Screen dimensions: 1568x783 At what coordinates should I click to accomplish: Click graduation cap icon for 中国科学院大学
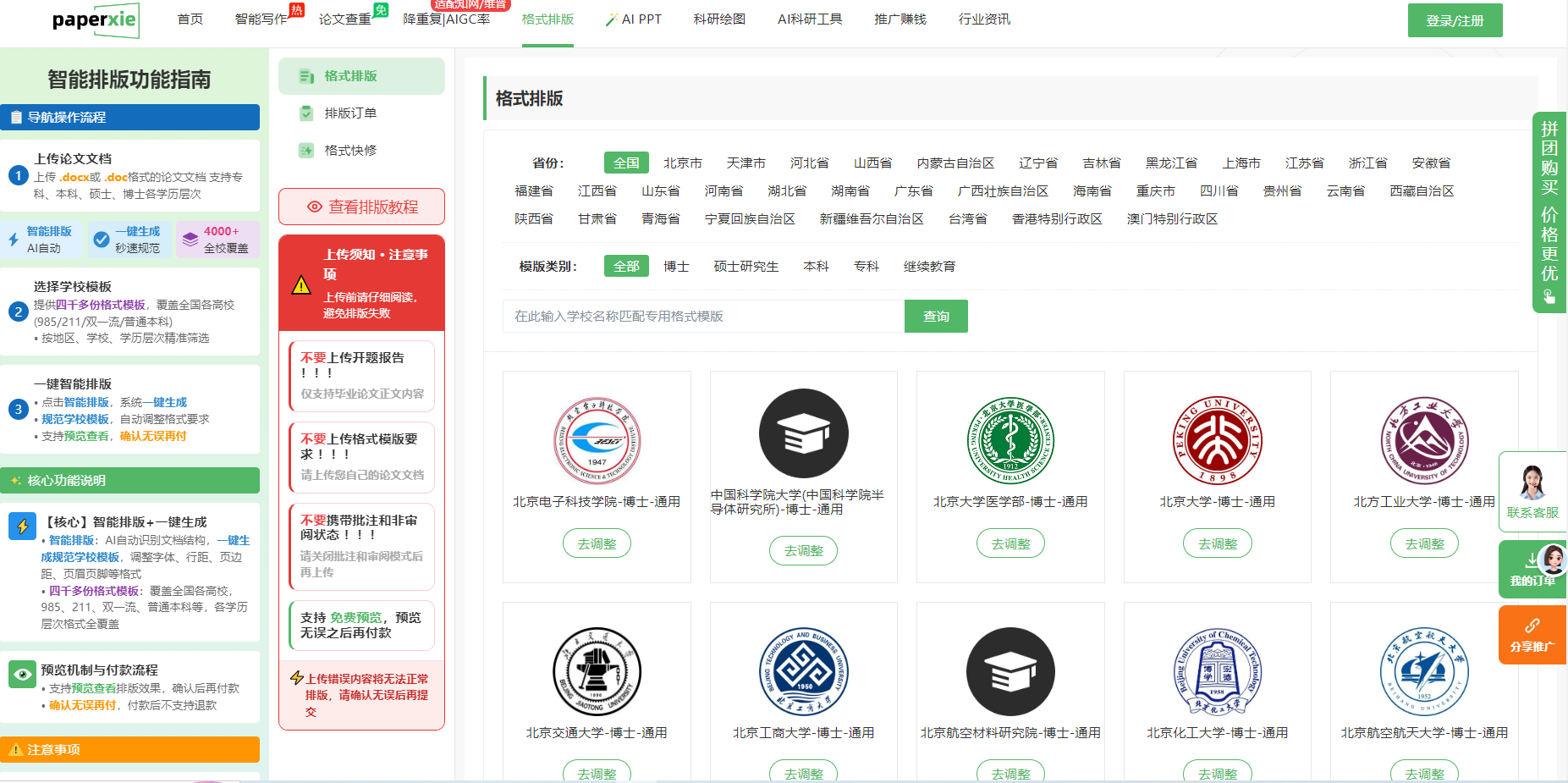coord(803,433)
